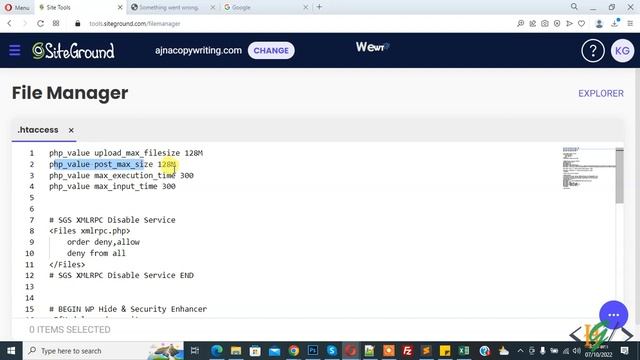
Task: Switch to Something went wrong tab
Action: pyautogui.click(x=168, y=7)
